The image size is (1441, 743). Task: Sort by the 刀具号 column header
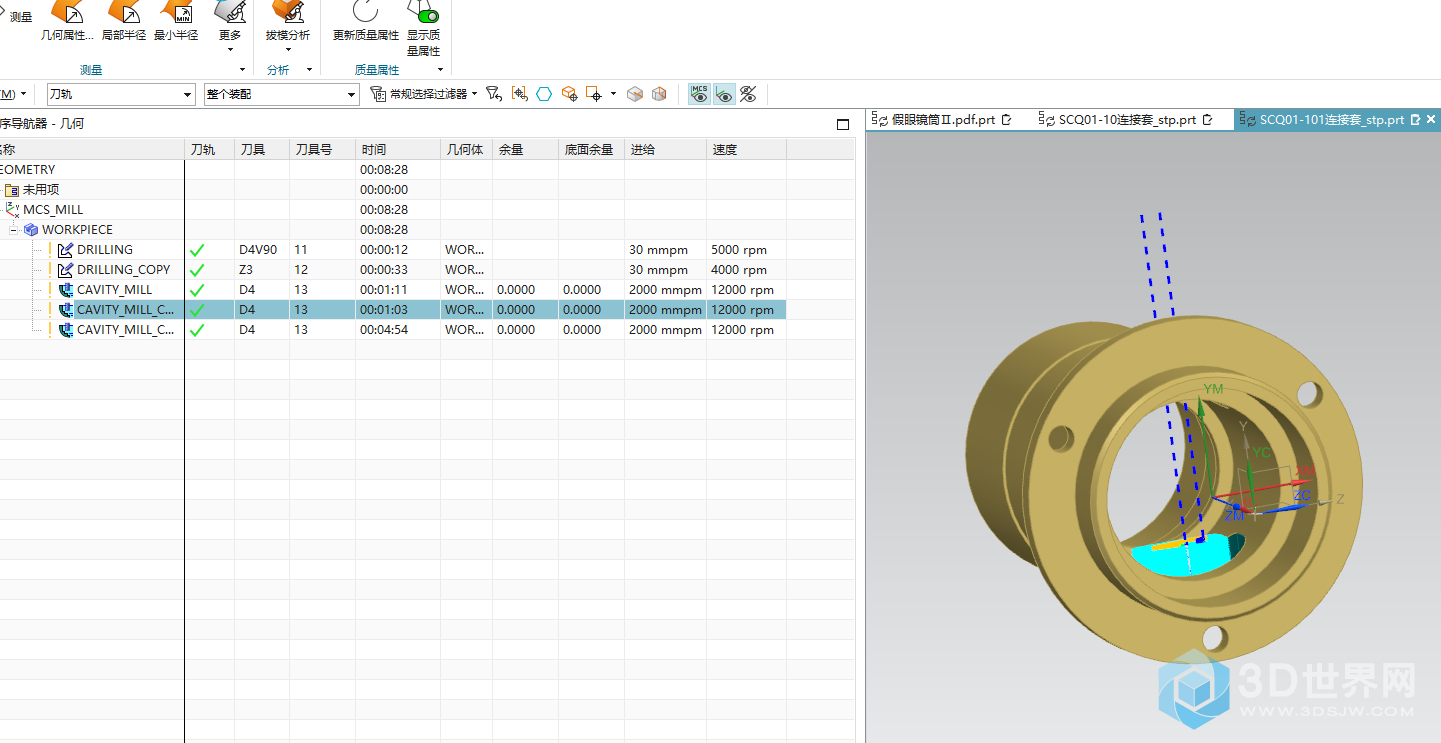click(322, 149)
